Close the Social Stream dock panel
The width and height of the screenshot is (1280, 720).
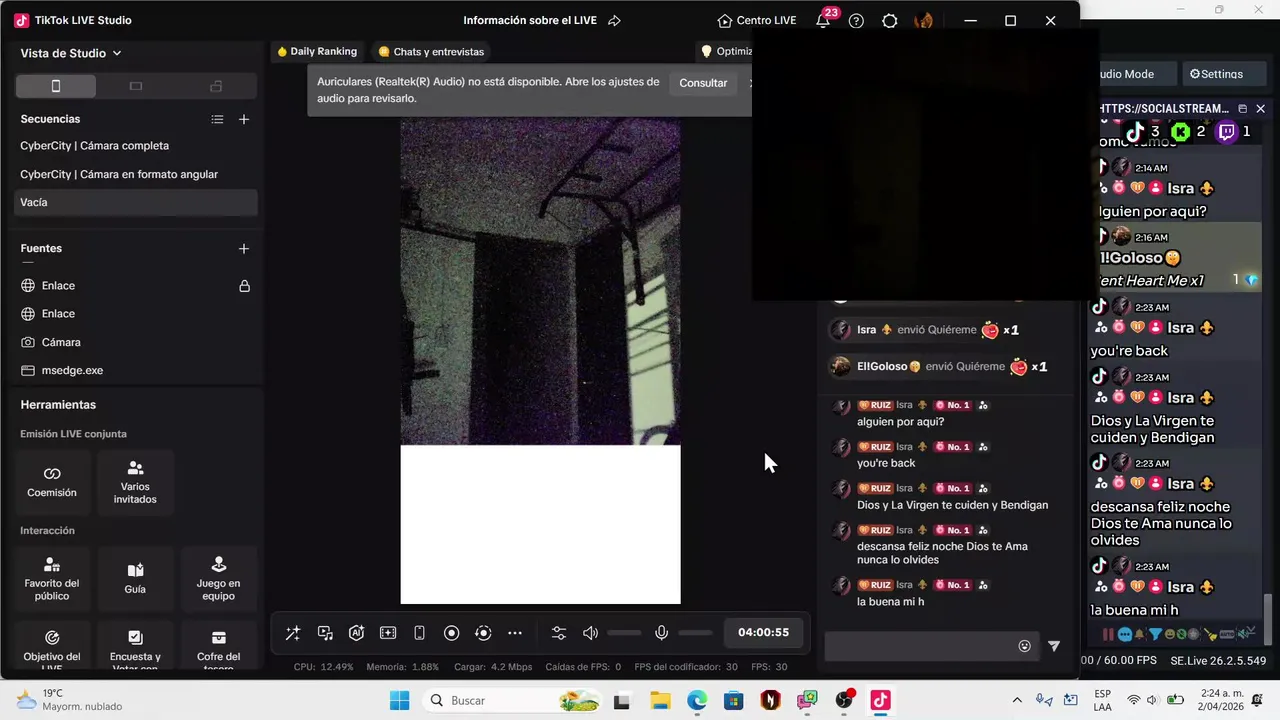[1261, 108]
